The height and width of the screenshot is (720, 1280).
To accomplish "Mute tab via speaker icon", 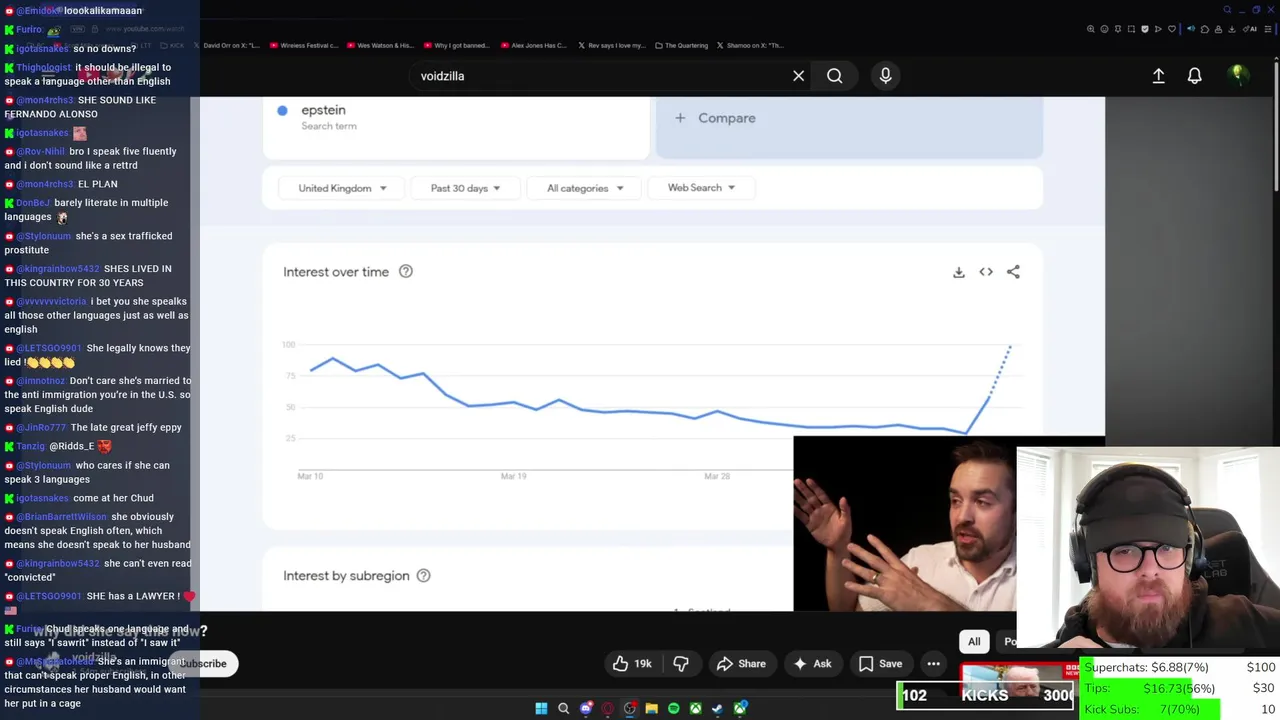I will tap(1191, 29).
